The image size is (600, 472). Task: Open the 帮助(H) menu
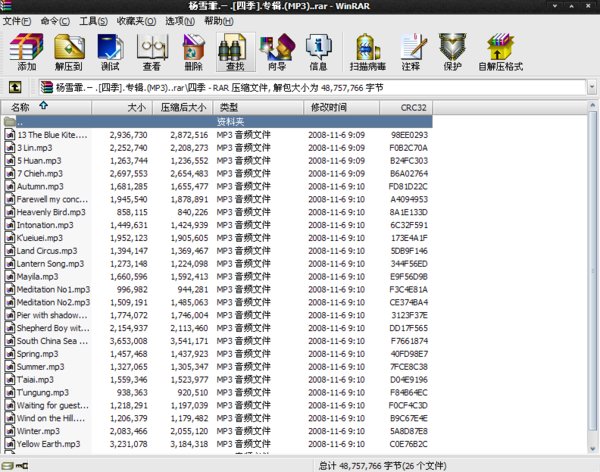click(218, 21)
